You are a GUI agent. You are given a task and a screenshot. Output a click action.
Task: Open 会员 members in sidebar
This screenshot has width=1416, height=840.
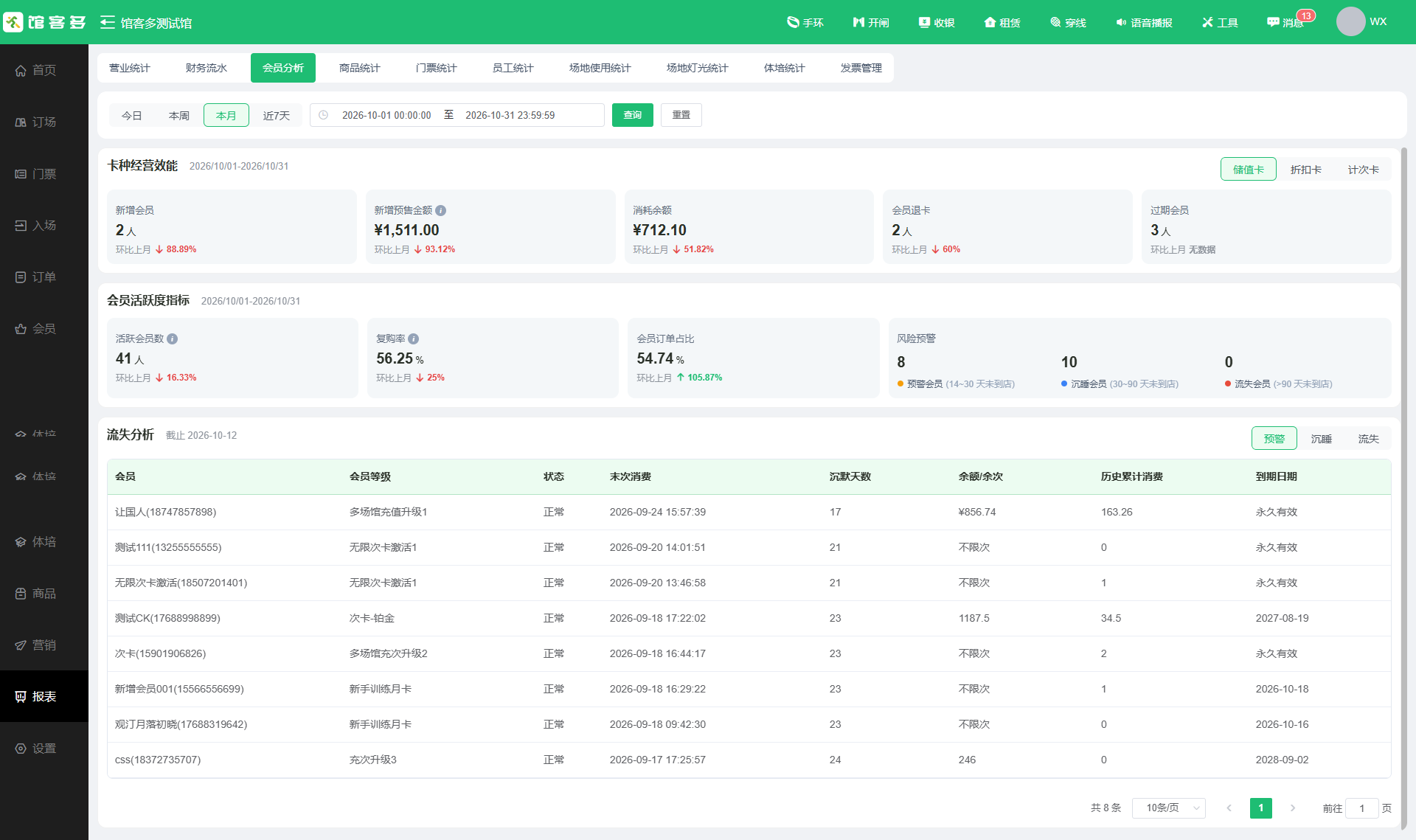pyautogui.click(x=44, y=329)
